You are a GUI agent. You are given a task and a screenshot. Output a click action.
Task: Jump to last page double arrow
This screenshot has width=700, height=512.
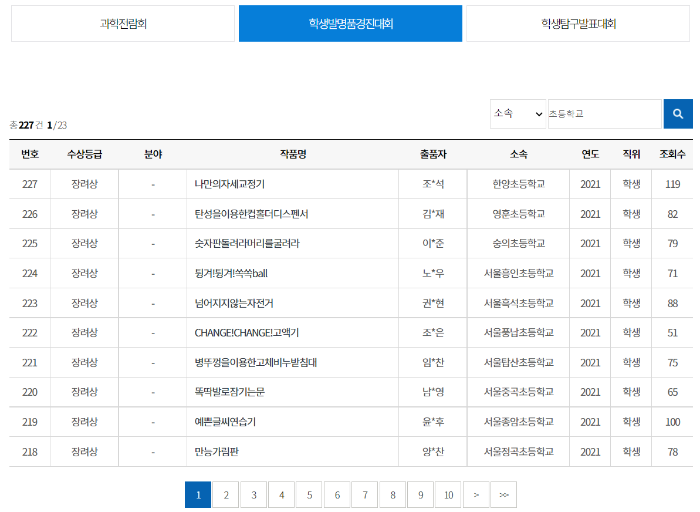(504, 495)
